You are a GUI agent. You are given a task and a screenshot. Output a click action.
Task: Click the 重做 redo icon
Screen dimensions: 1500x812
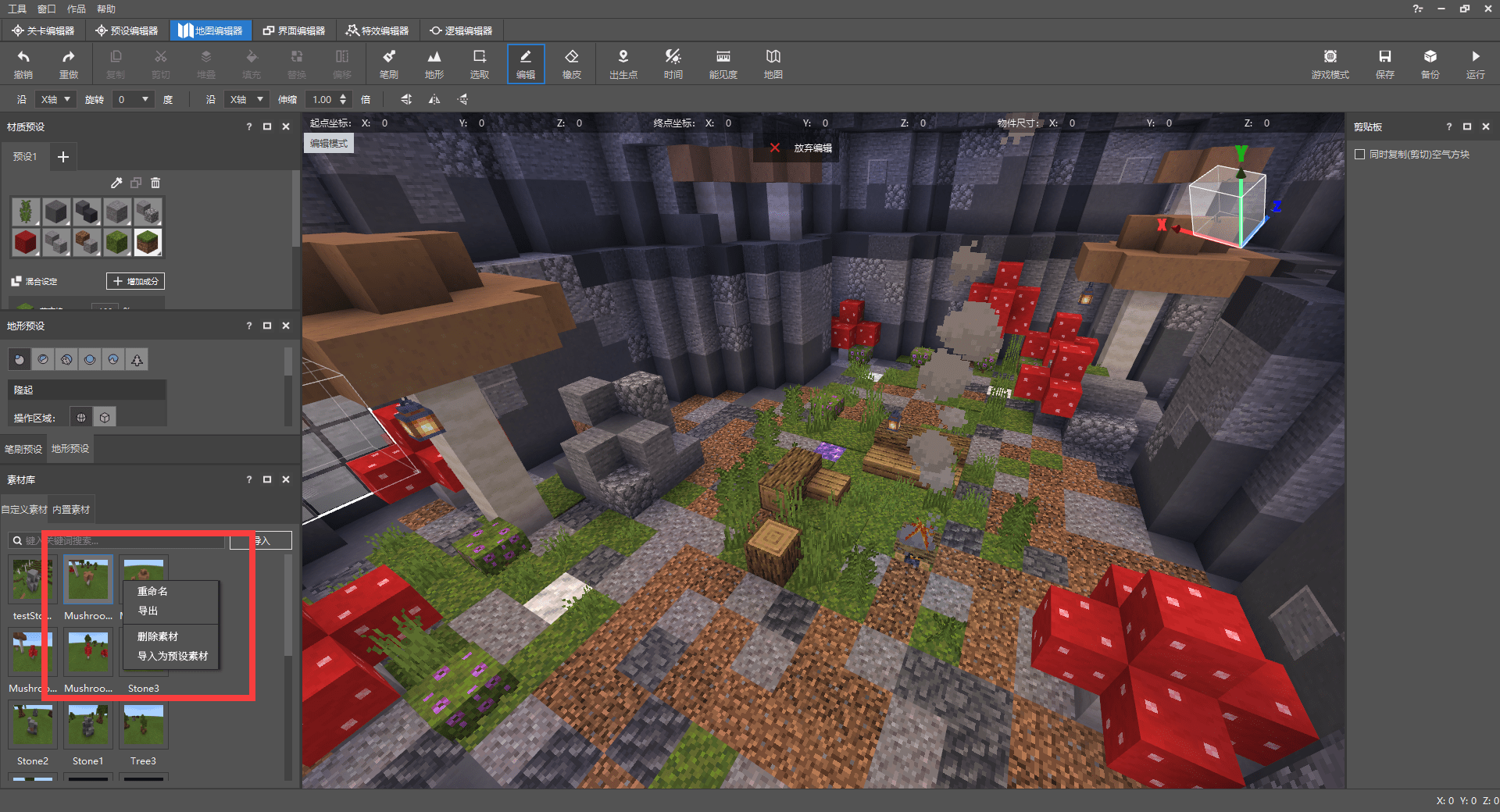pos(69,62)
